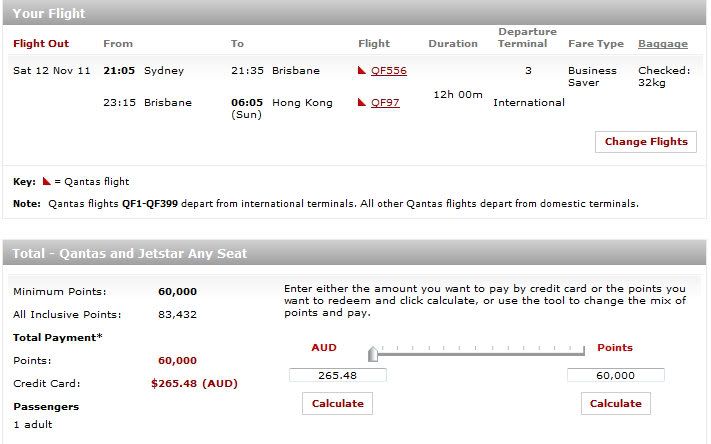This screenshot has height=444, width=711.
Task: Click the red Points payment value 60,000
Action: 177,361
